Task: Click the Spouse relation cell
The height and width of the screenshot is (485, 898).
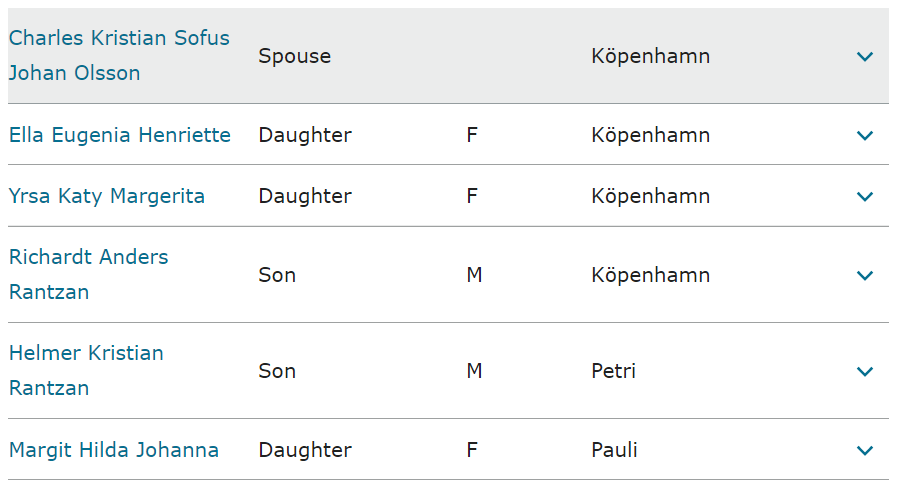Action: click(x=295, y=56)
